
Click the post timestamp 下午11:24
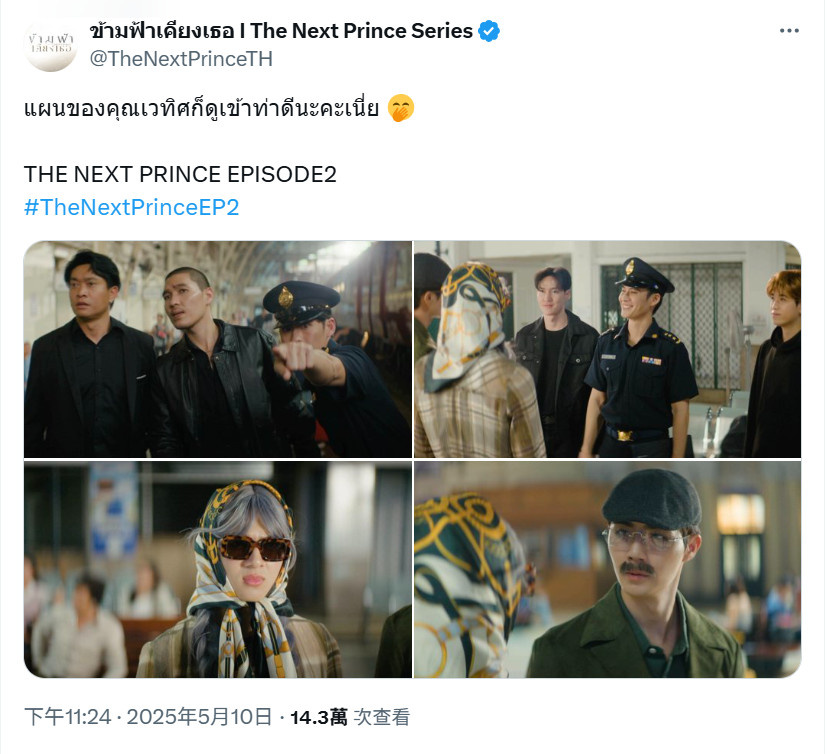pyautogui.click(x=68, y=717)
